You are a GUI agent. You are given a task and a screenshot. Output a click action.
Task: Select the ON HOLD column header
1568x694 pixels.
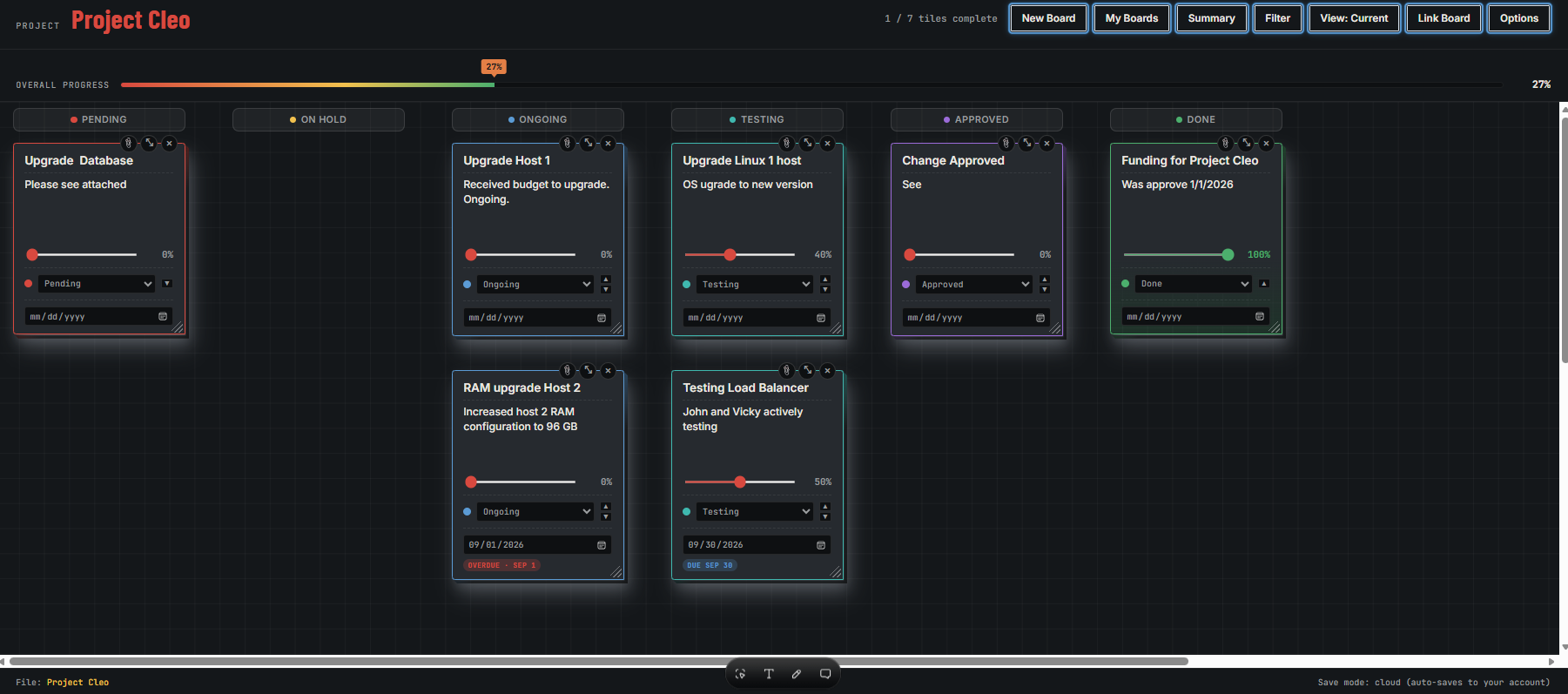click(x=319, y=119)
